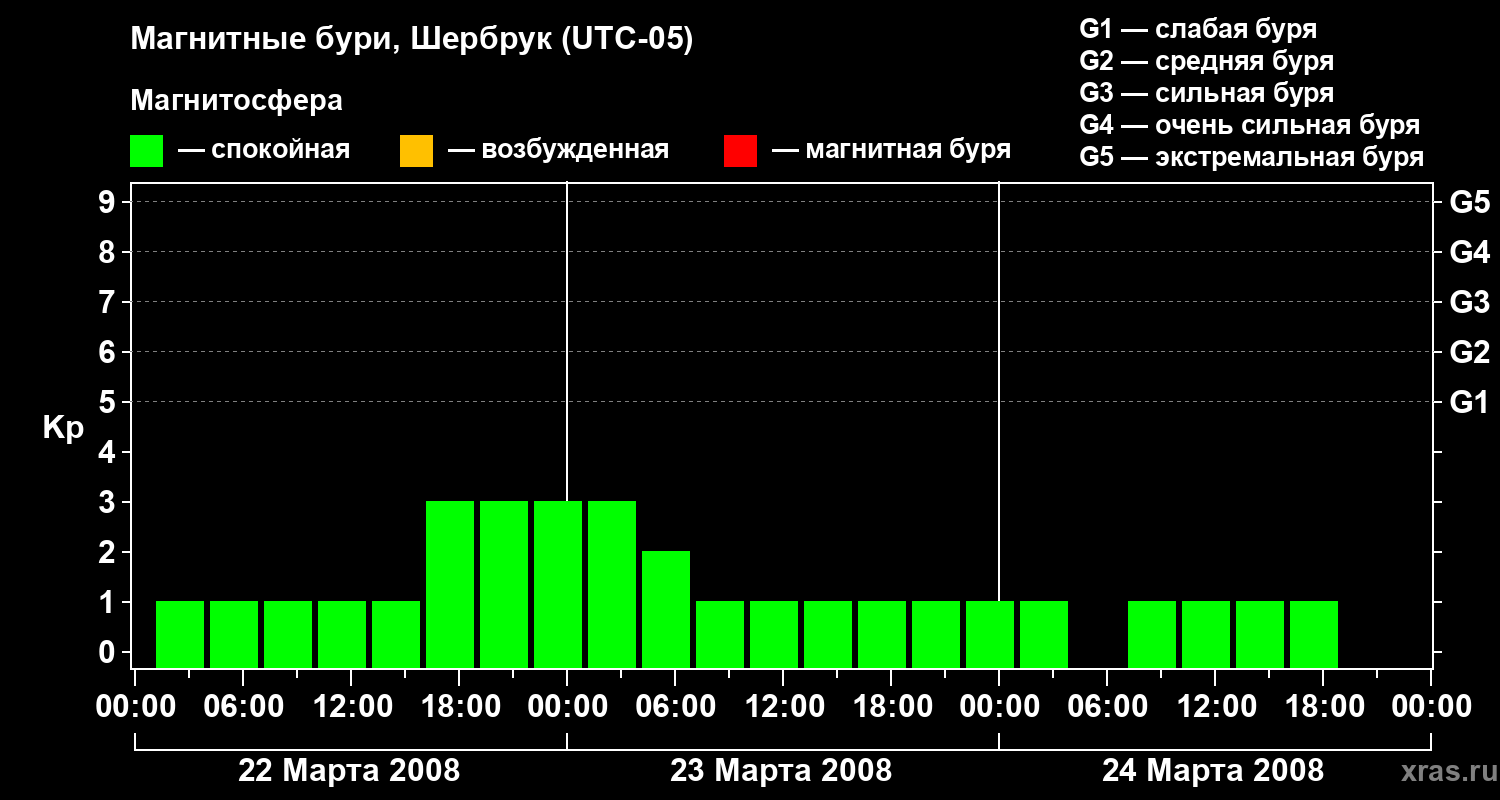Click the '06:00' time label of 23 Марта
This screenshot has height=800, width=1500.
click(675, 706)
